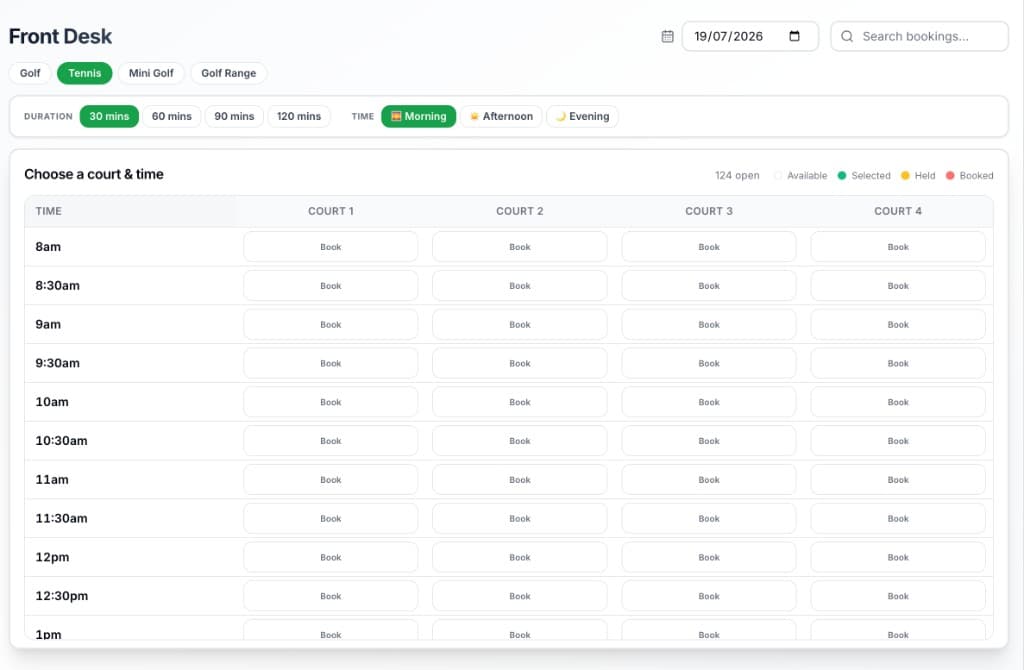Book Court 3 at 8:30am

[709, 286]
